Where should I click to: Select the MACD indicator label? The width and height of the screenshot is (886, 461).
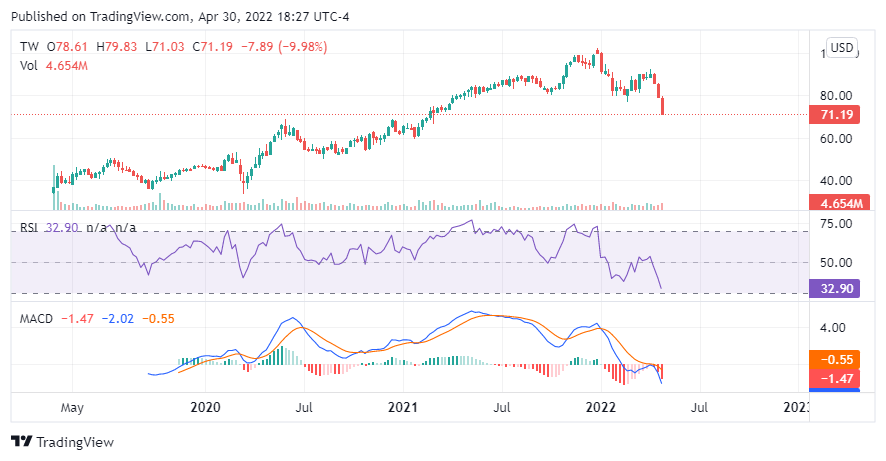click(36, 319)
